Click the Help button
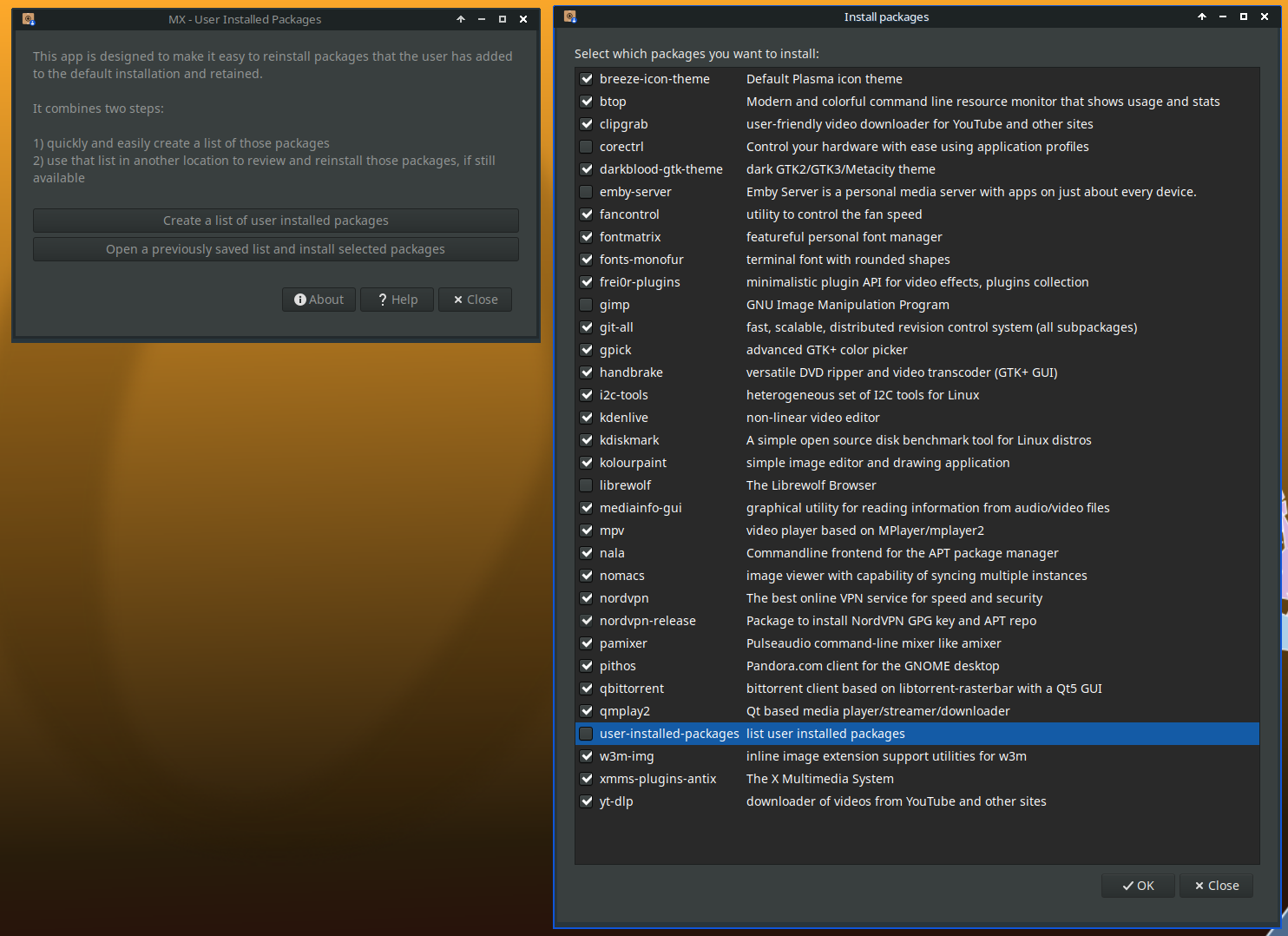Viewport: 1288px width, 936px height. pos(397,300)
